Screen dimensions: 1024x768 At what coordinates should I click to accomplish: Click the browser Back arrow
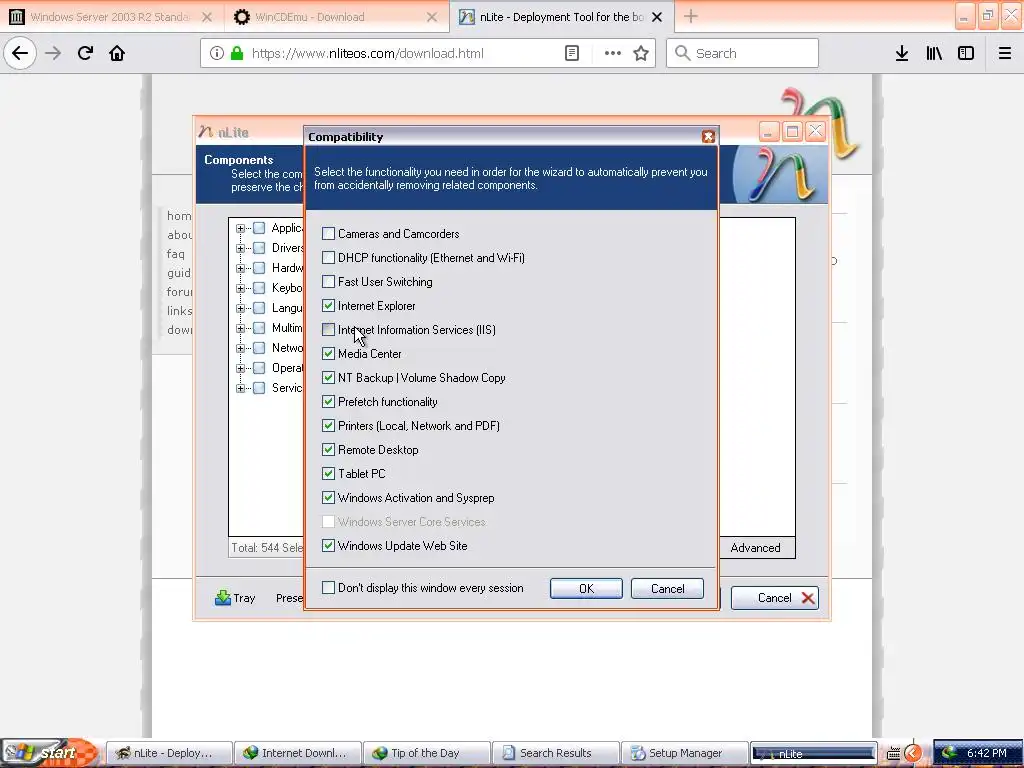(x=20, y=53)
